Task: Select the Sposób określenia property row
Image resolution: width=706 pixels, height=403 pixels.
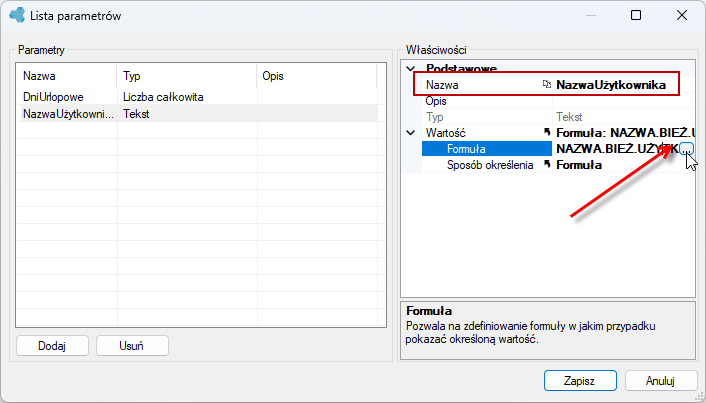Action: coord(558,165)
